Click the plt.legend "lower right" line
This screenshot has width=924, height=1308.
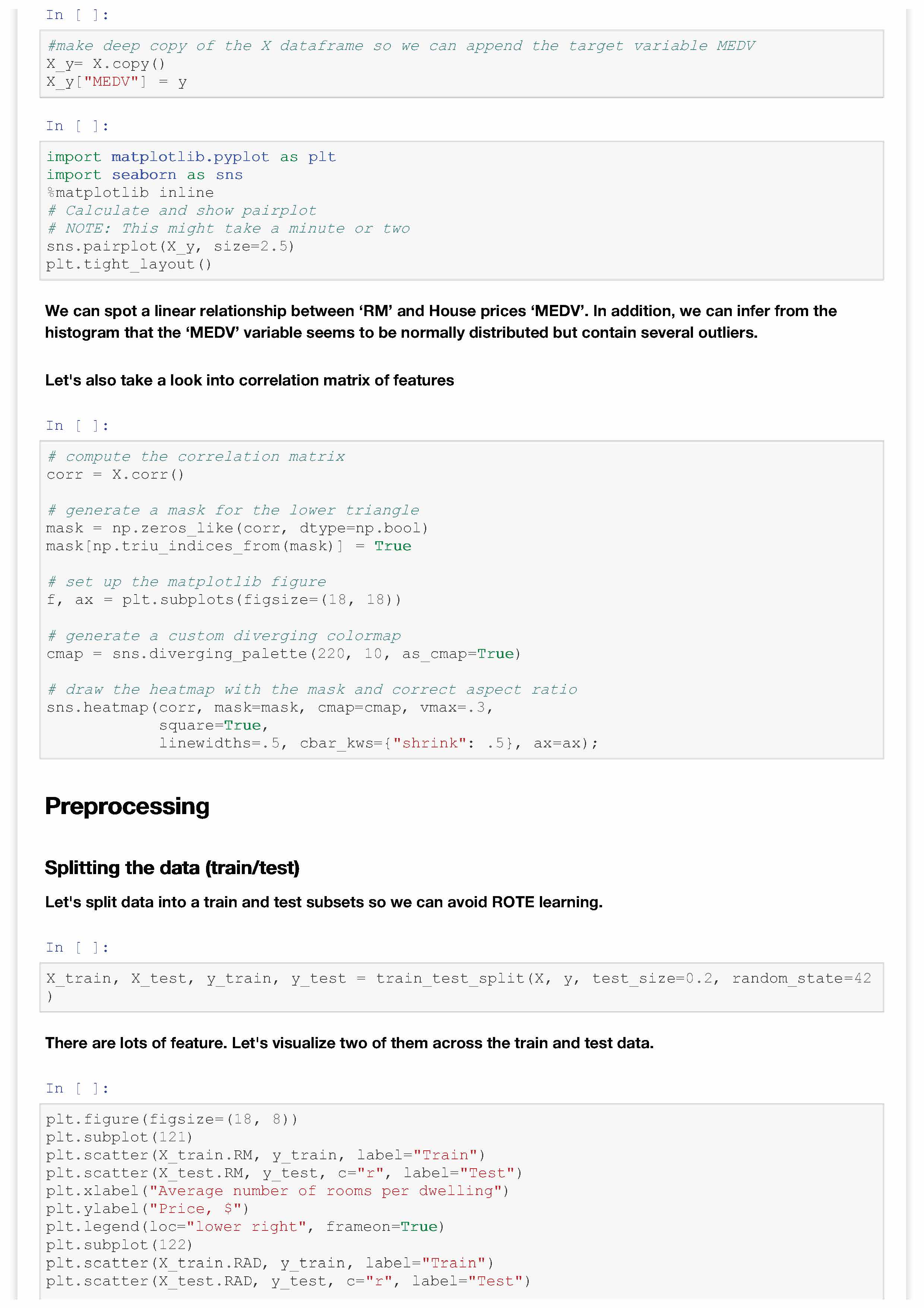pos(245,1226)
